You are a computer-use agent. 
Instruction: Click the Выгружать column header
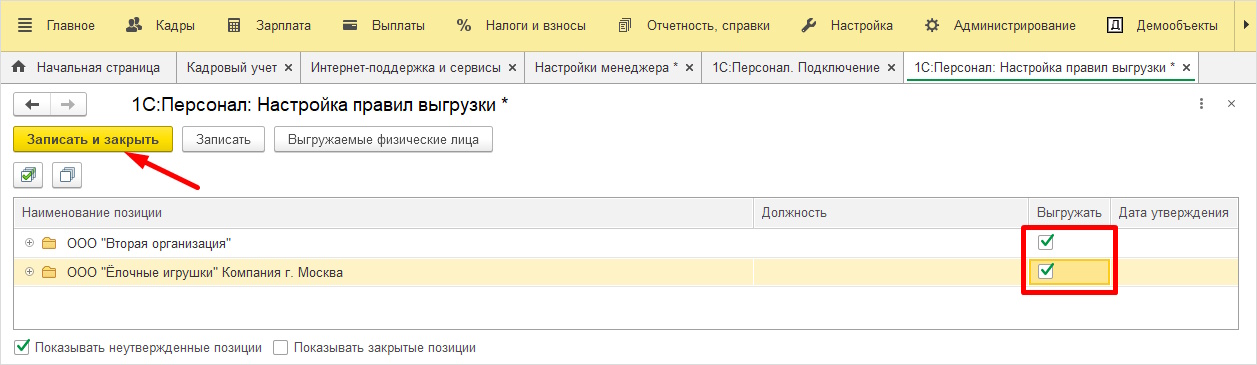pos(1069,212)
